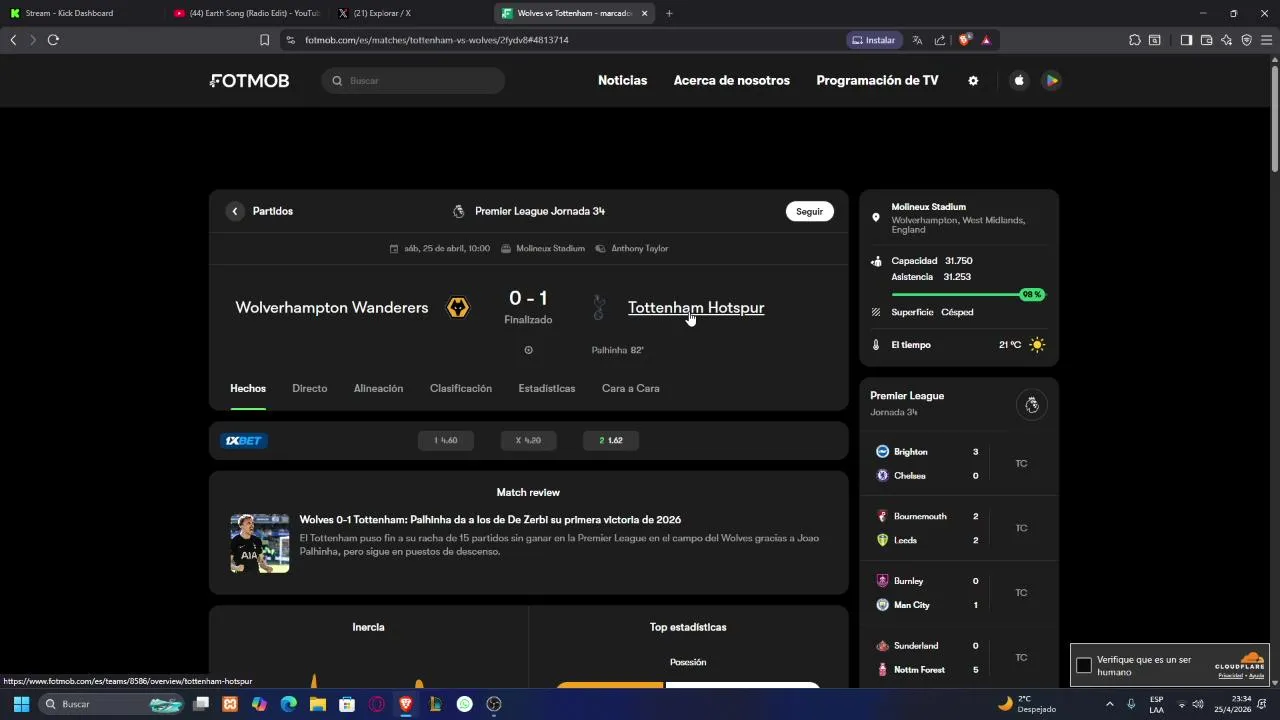Reload the page in browser
The height and width of the screenshot is (720, 1280).
[x=53, y=40]
